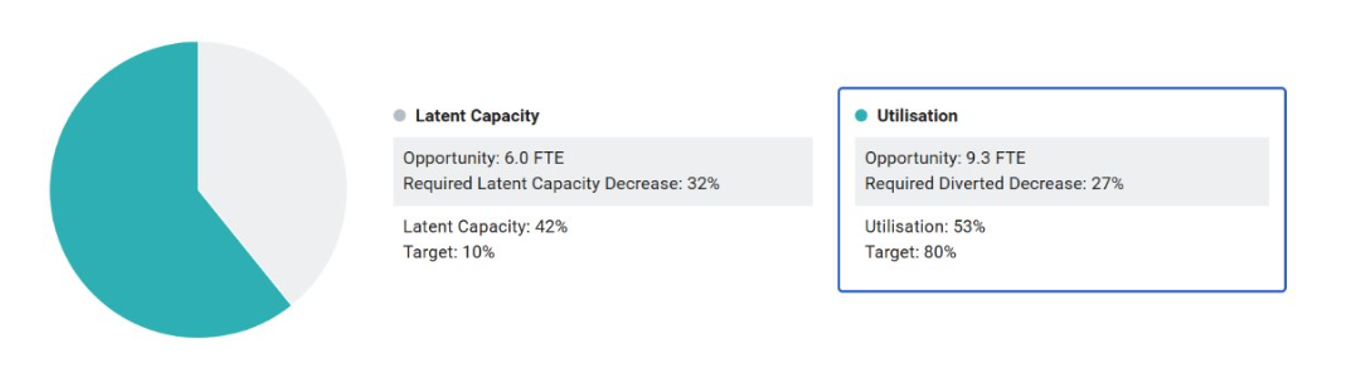Image resolution: width=1346 pixels, height=370 pixels.
Task: Click the Utilisation heading
Action: (917, 116)
